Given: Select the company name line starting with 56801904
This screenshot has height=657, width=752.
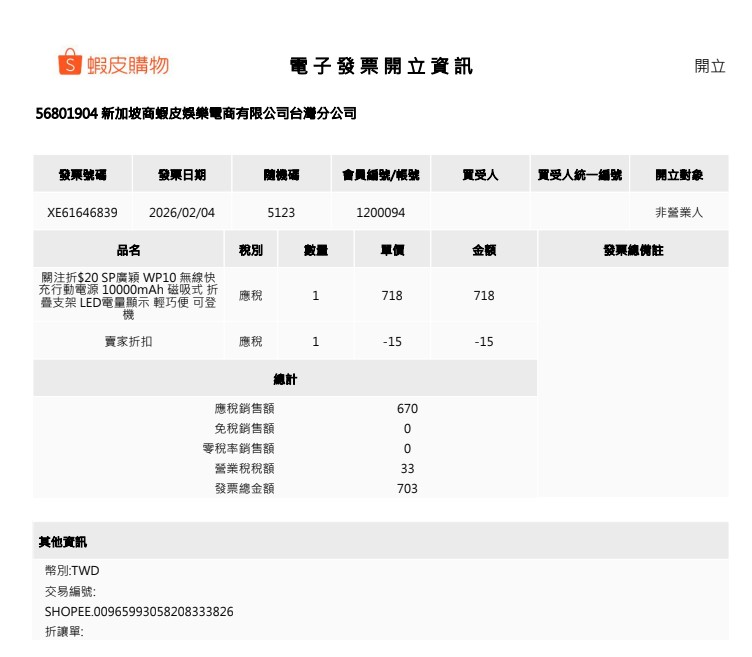Looking at the screenshot, I should pos(196,114).
